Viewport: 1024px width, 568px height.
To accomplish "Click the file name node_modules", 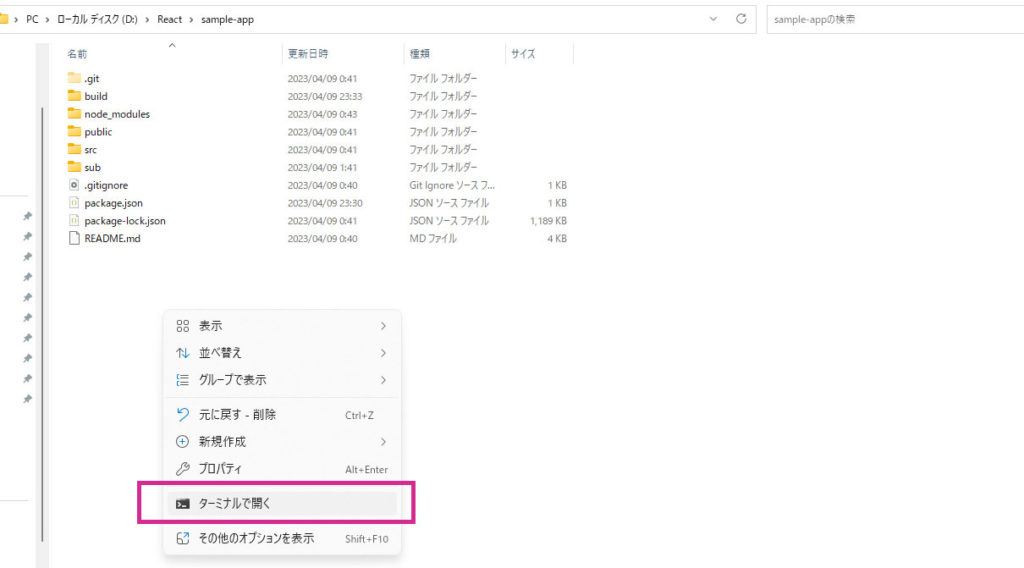I will pos(117,114).
